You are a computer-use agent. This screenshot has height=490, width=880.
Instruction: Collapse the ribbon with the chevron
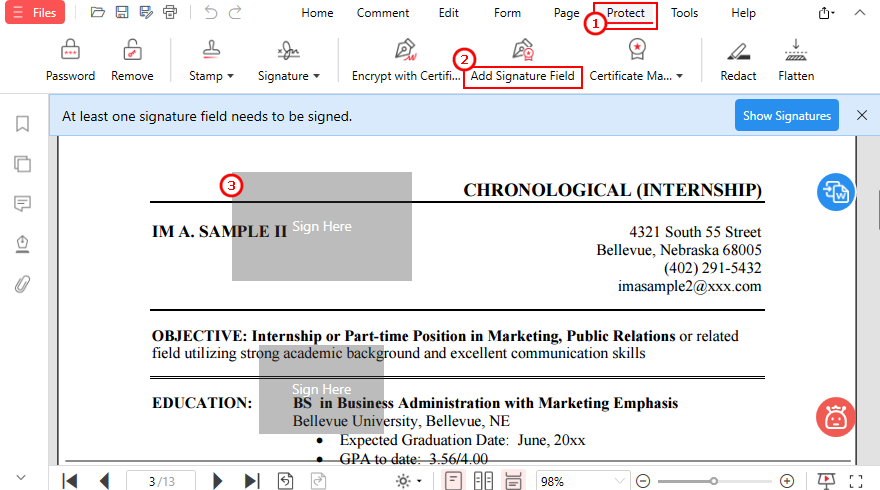(x=860, y=12)
